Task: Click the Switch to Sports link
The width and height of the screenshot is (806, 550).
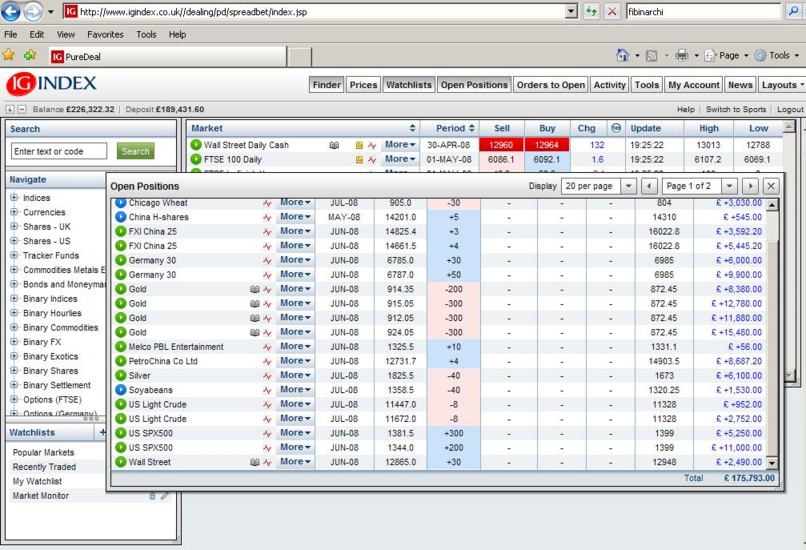Action: click(736, 109)
